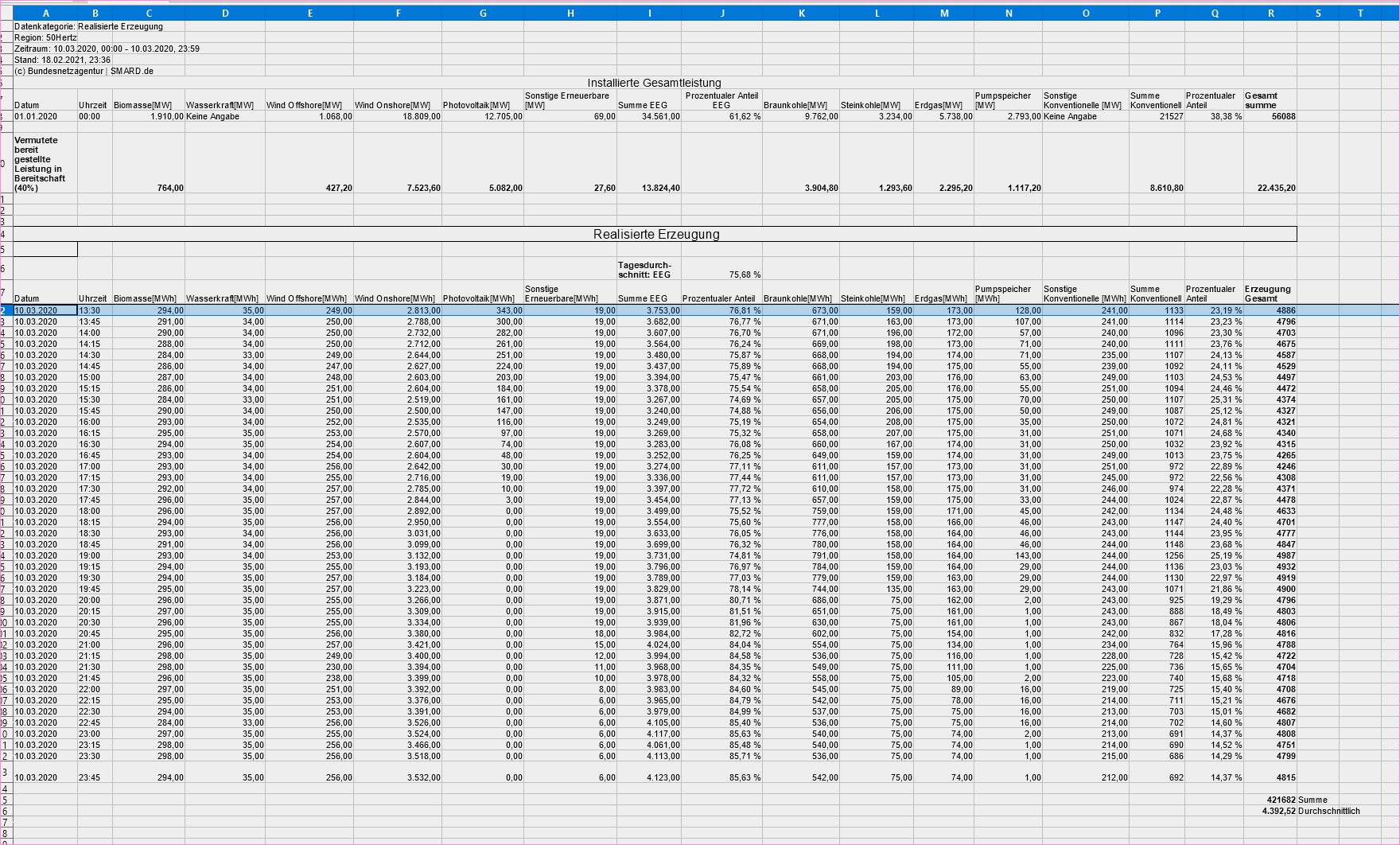
Task: Click the 'Installierte Gesamtleistung' title
Action: click(655, 83)
